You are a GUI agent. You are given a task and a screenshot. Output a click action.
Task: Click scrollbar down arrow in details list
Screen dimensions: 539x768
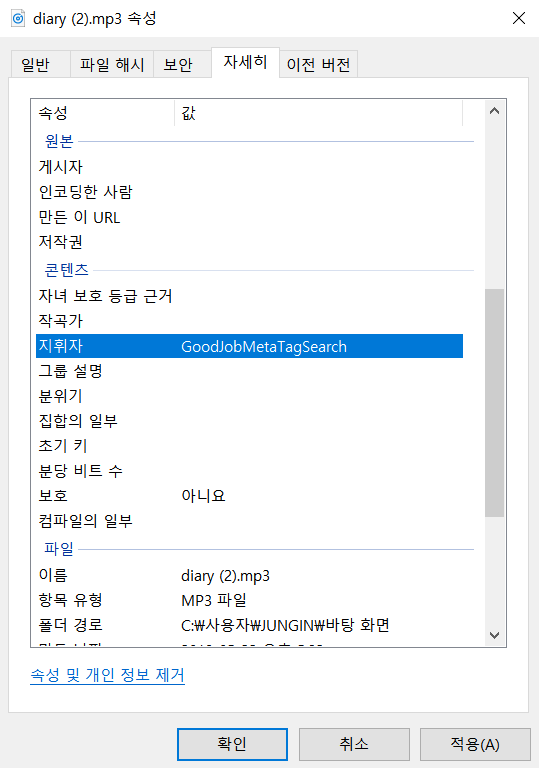[494, 635]
